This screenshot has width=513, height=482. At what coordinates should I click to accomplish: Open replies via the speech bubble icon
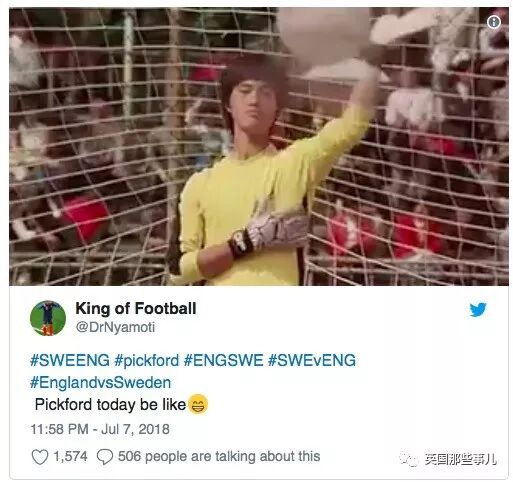pos(105,457)
